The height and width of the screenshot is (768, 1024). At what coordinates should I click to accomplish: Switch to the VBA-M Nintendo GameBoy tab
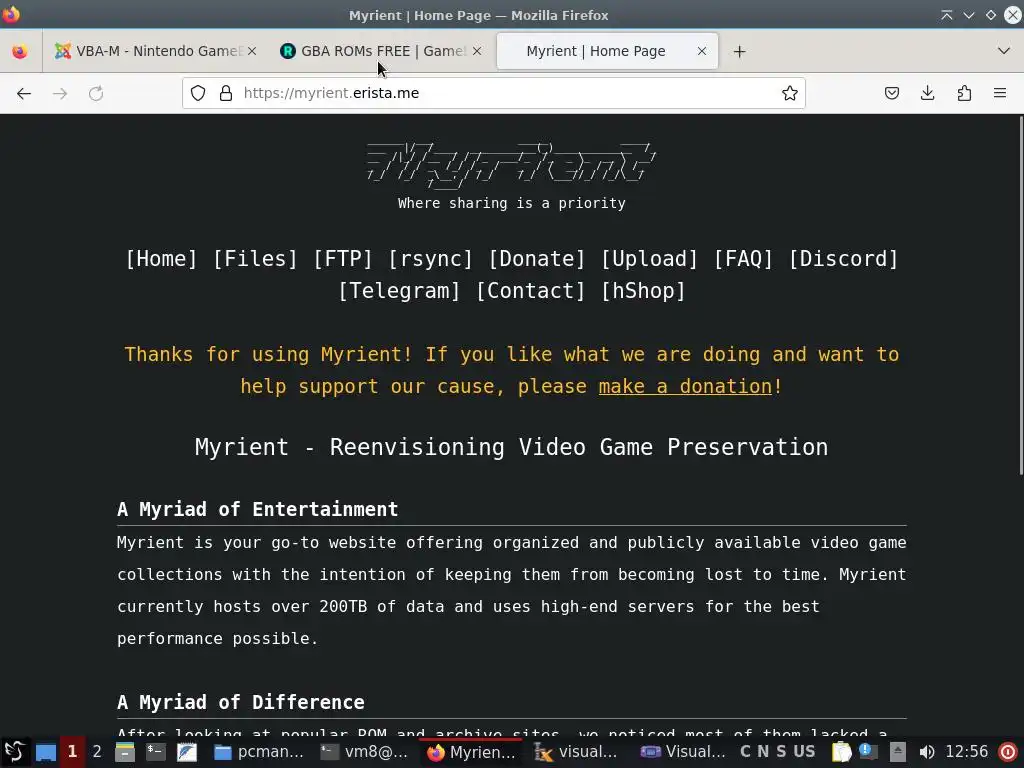(x=155, y=51)
